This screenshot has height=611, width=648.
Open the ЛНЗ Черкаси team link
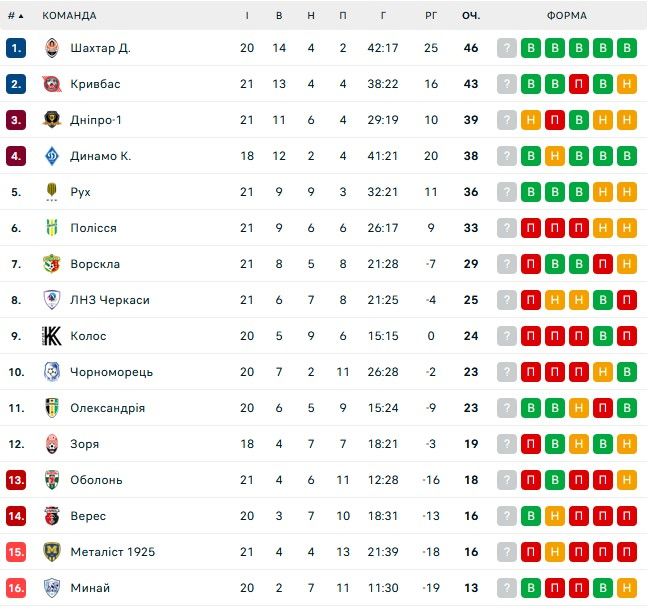pos(110,300)
